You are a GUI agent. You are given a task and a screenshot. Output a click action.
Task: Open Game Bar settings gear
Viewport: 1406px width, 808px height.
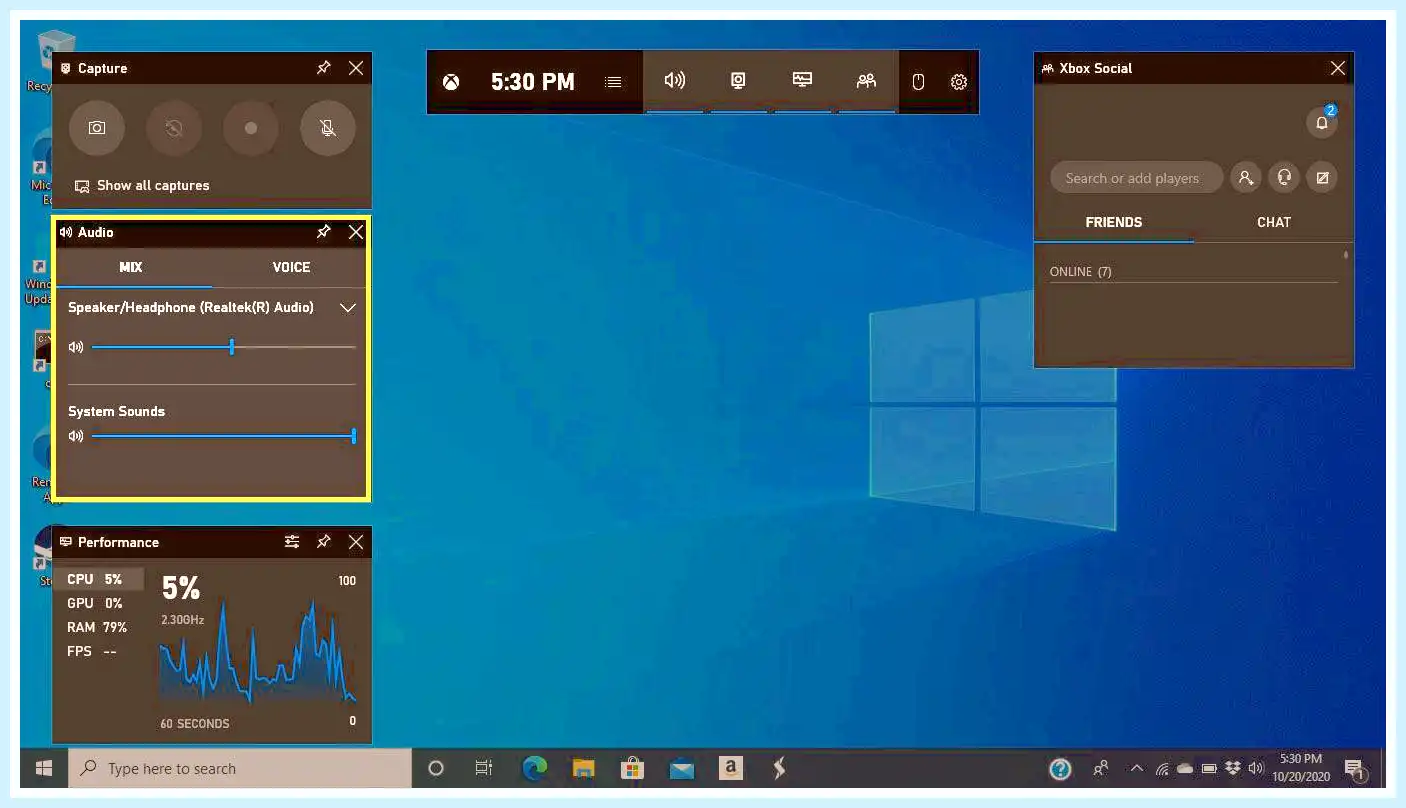point(959,82)
